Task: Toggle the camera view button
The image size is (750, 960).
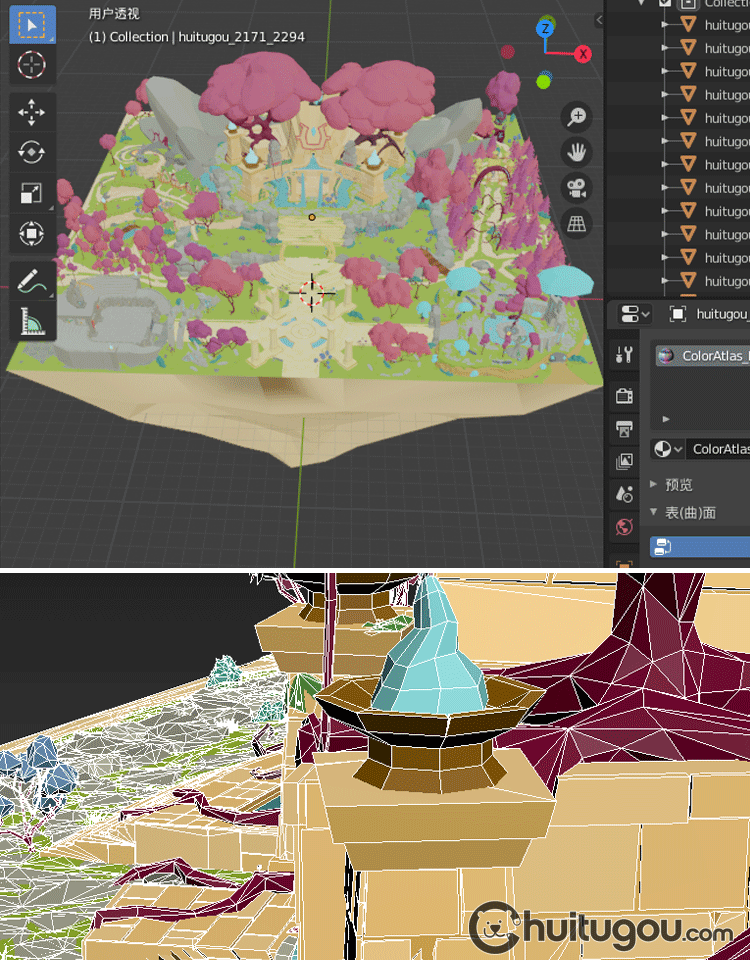Action: 576,188
